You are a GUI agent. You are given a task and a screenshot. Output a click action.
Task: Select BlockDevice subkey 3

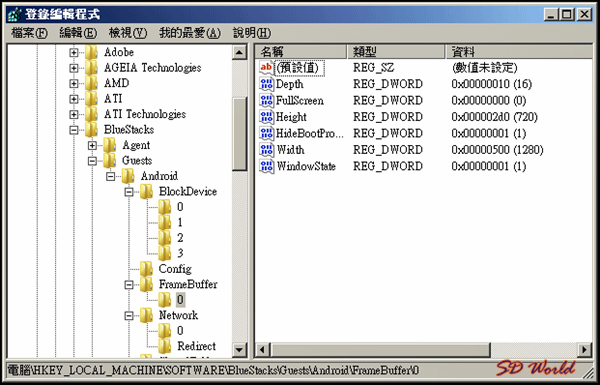coord(180,253)
